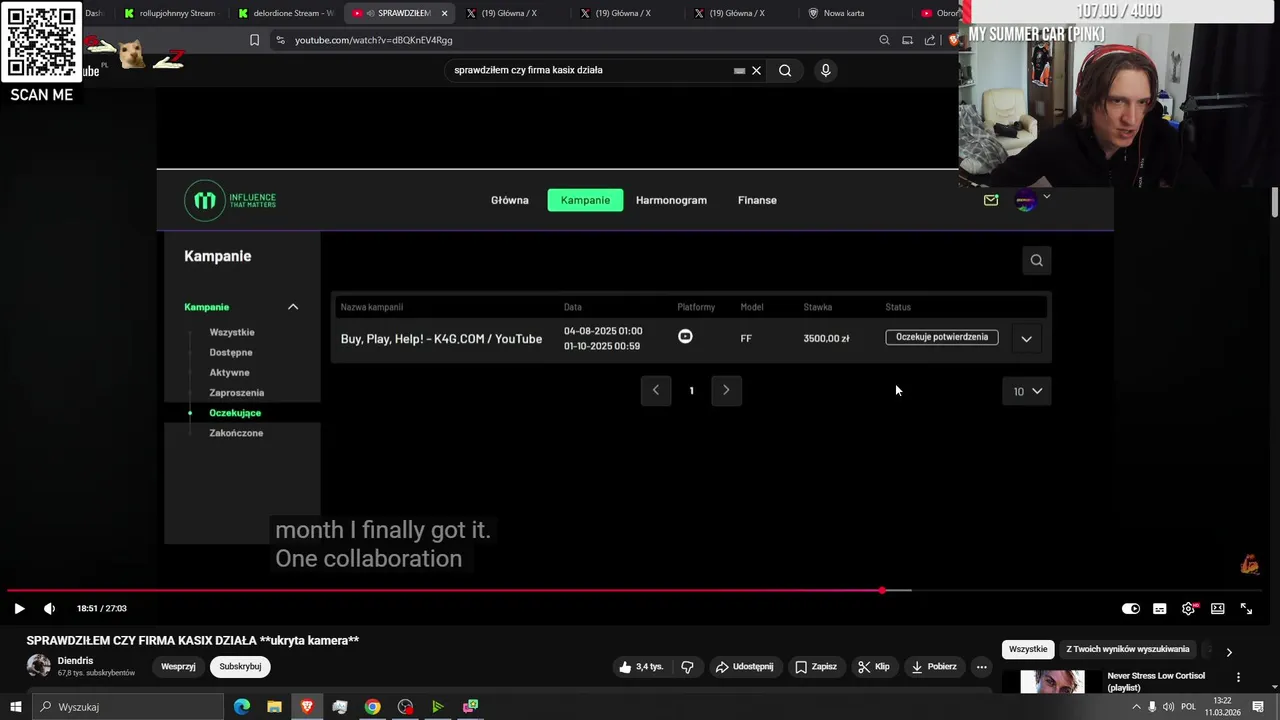Select the Wszystkie filter chip
The height and width of the screenshot is (720, 1280).
click(x=1028, y=649)
